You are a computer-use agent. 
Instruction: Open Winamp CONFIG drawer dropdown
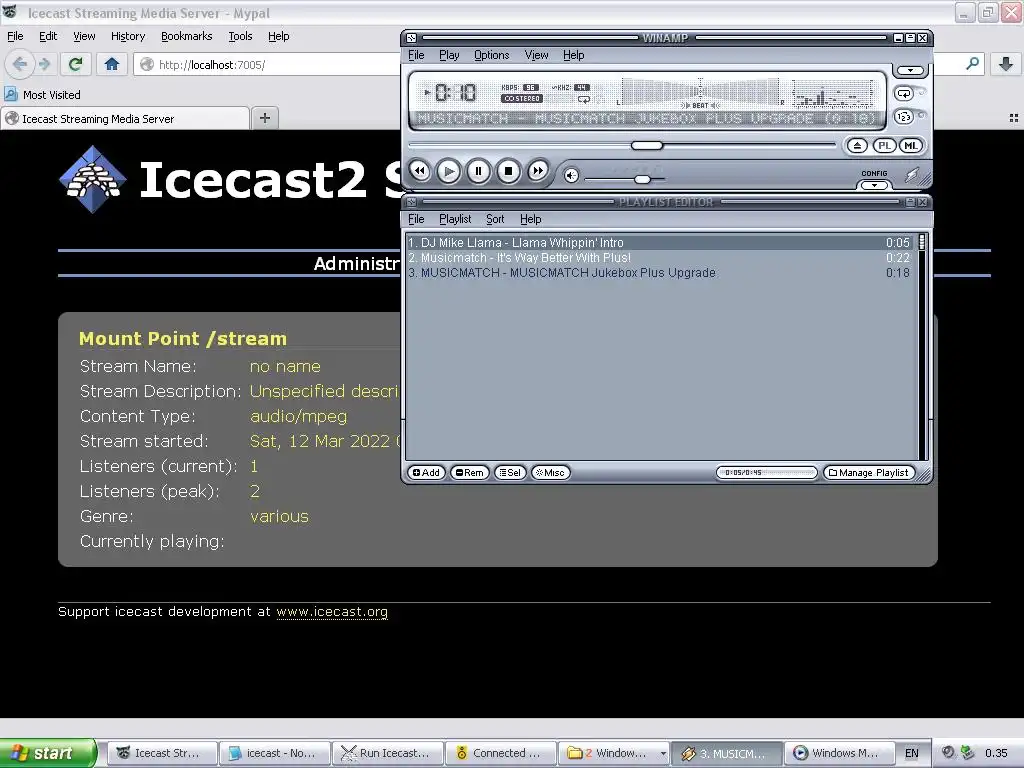pos(874,185)
